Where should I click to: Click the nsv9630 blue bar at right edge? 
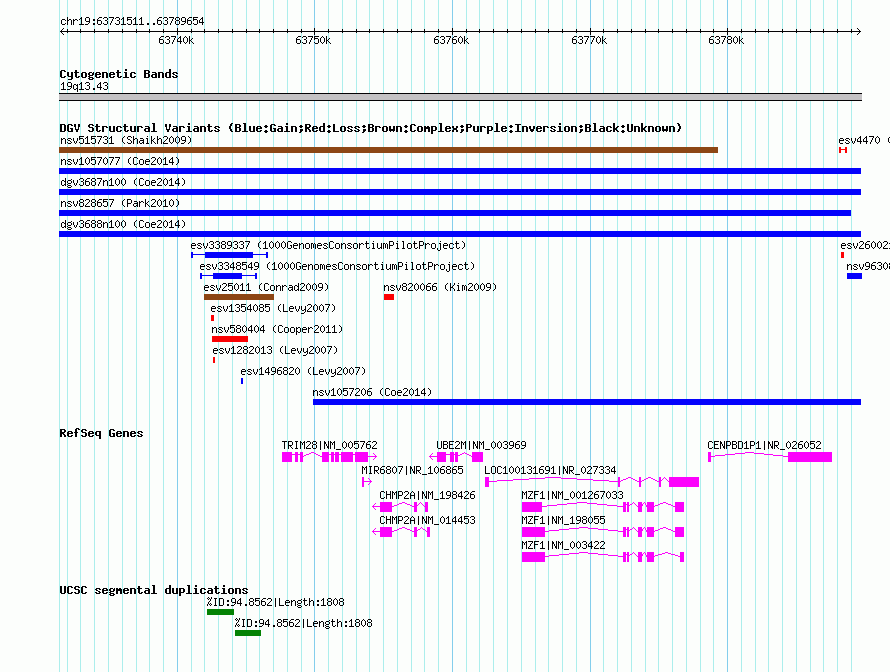(x=854, y=276)
